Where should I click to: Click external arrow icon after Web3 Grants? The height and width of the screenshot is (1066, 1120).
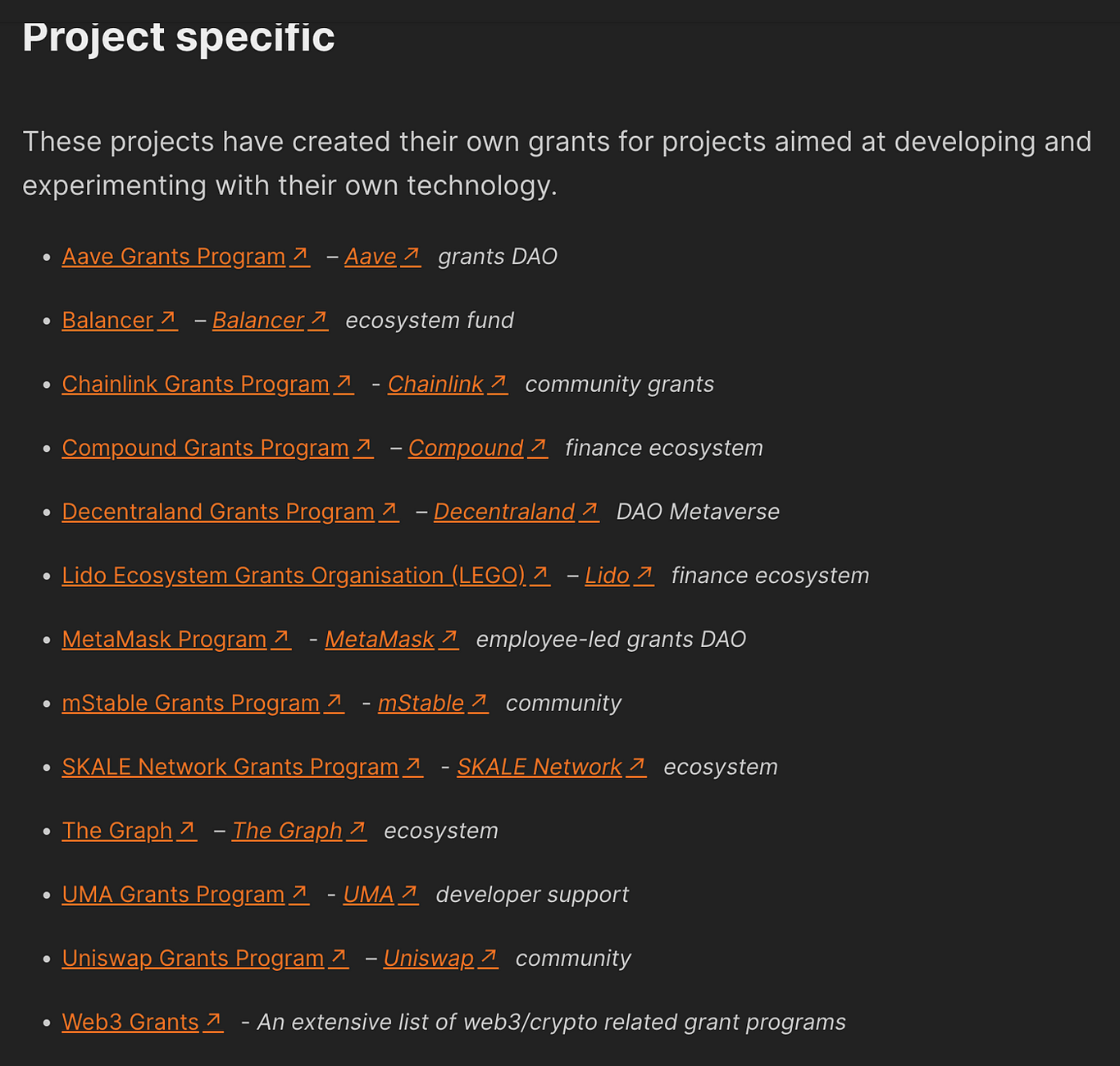(x=213, y=1021)
